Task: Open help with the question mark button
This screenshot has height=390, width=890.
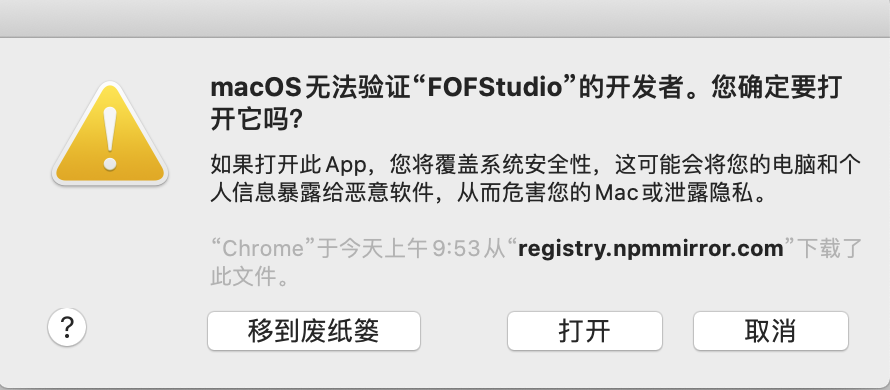Action: pos(67,328)
